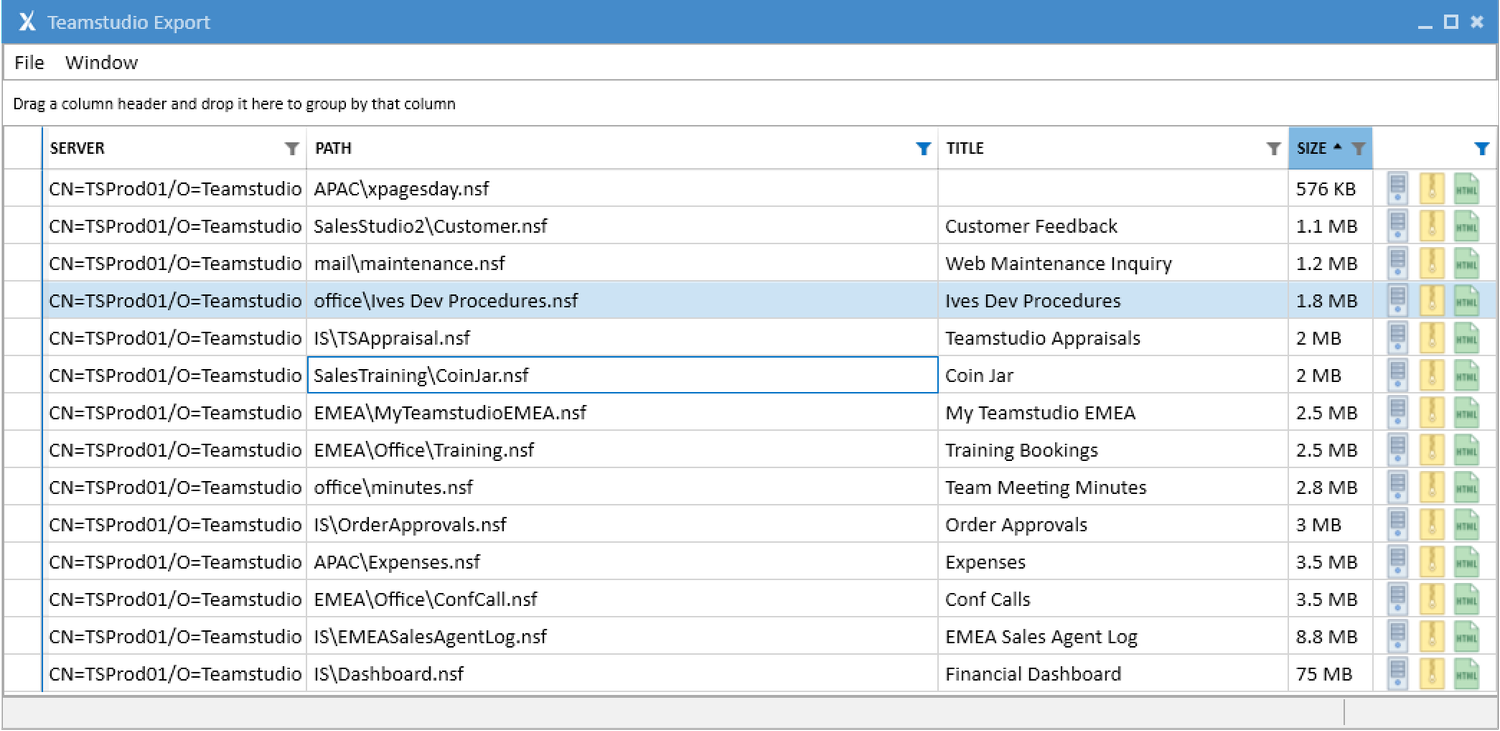Click the Teamstudio Export application icon in titlebar
The height and width of the screenshot is (731, 1500).
(x=26, y=21)
